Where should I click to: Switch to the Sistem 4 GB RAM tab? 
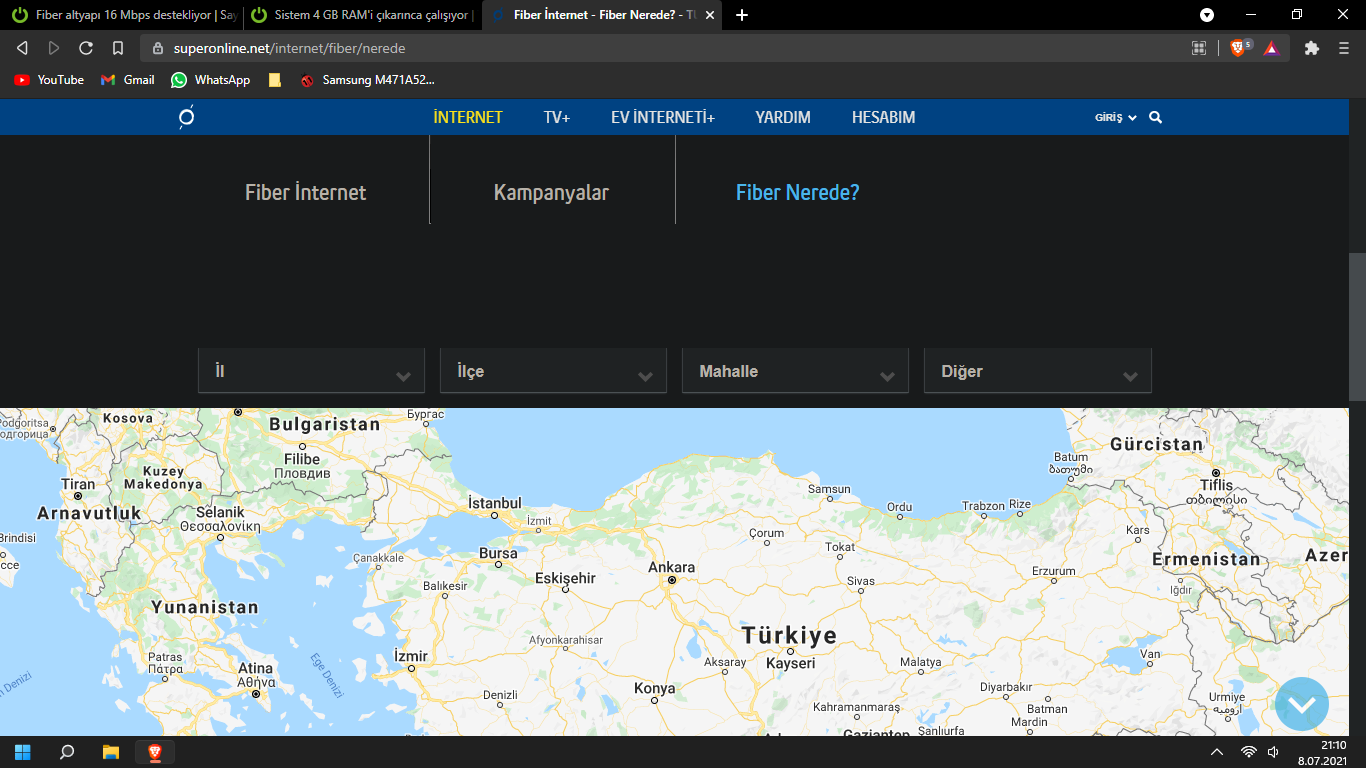(361, 15)
